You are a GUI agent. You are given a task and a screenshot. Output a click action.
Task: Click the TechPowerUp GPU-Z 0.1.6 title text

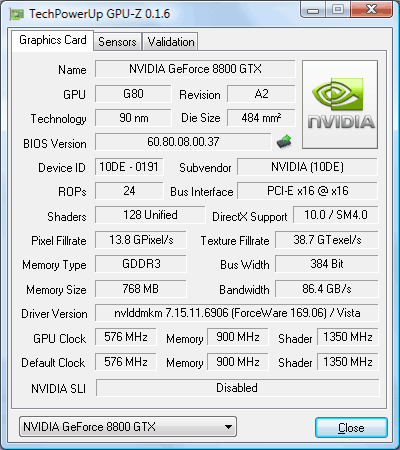(99, 14)
